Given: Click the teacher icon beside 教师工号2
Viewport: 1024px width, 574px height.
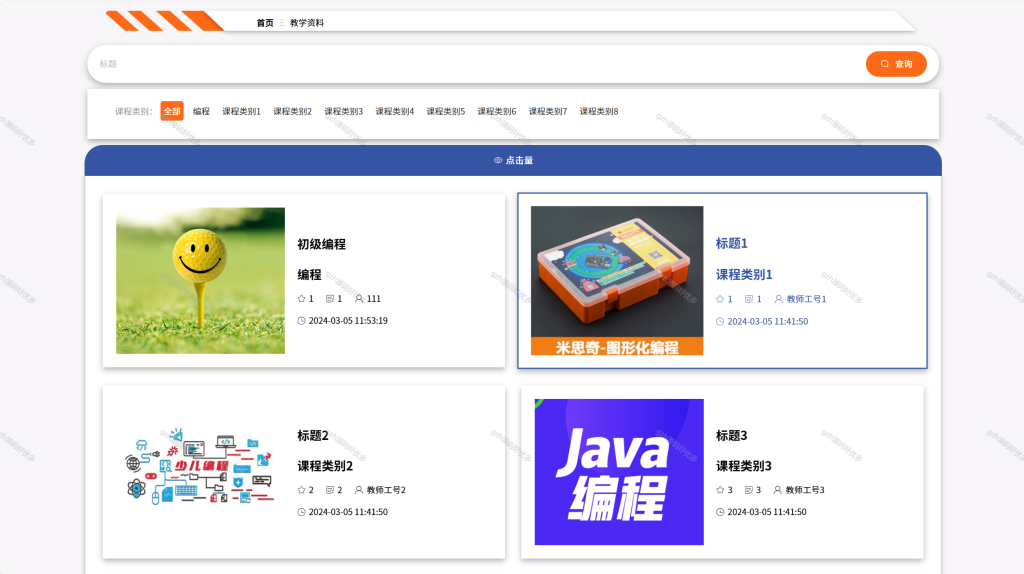Looking at the screenshot, I should [x=359, y=490].
